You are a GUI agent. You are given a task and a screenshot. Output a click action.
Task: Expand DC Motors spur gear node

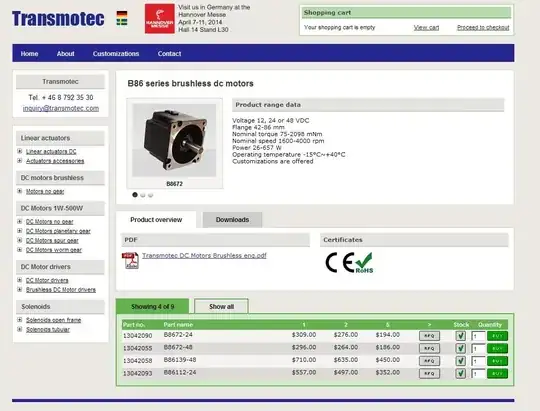click(x=20, y=240)
